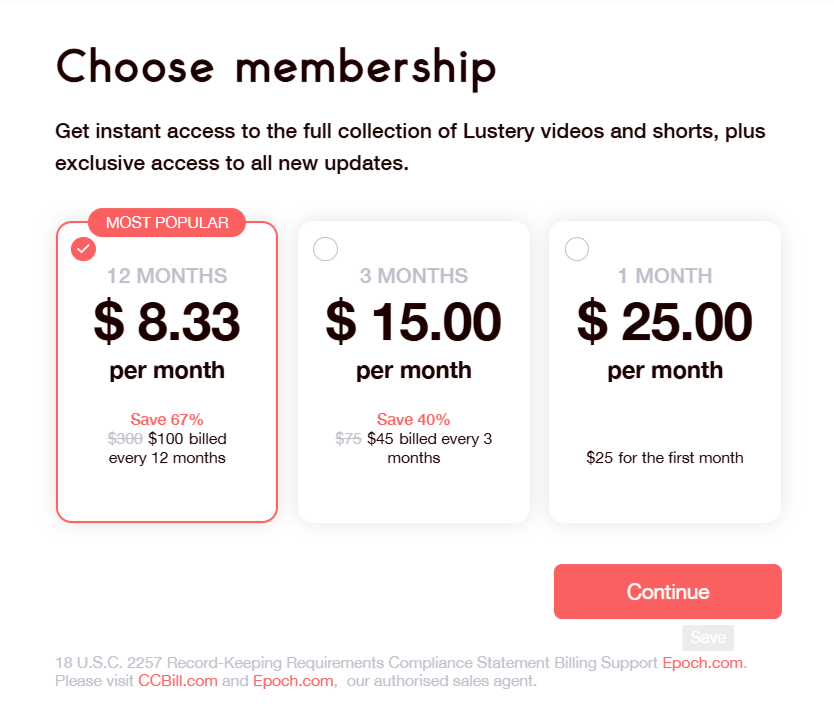
Task: Click the "12 MONTHS" plan title
Action: tap(167, 276)
